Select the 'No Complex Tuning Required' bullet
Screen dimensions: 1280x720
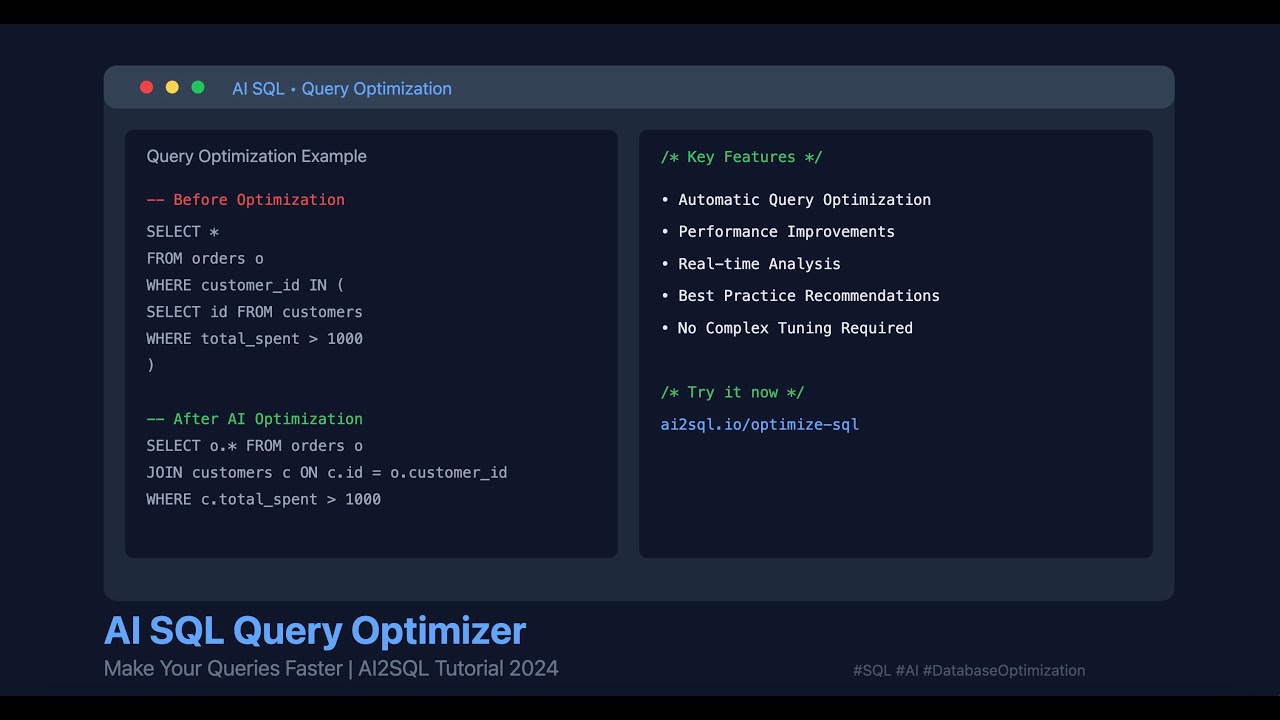pos(787,328)
